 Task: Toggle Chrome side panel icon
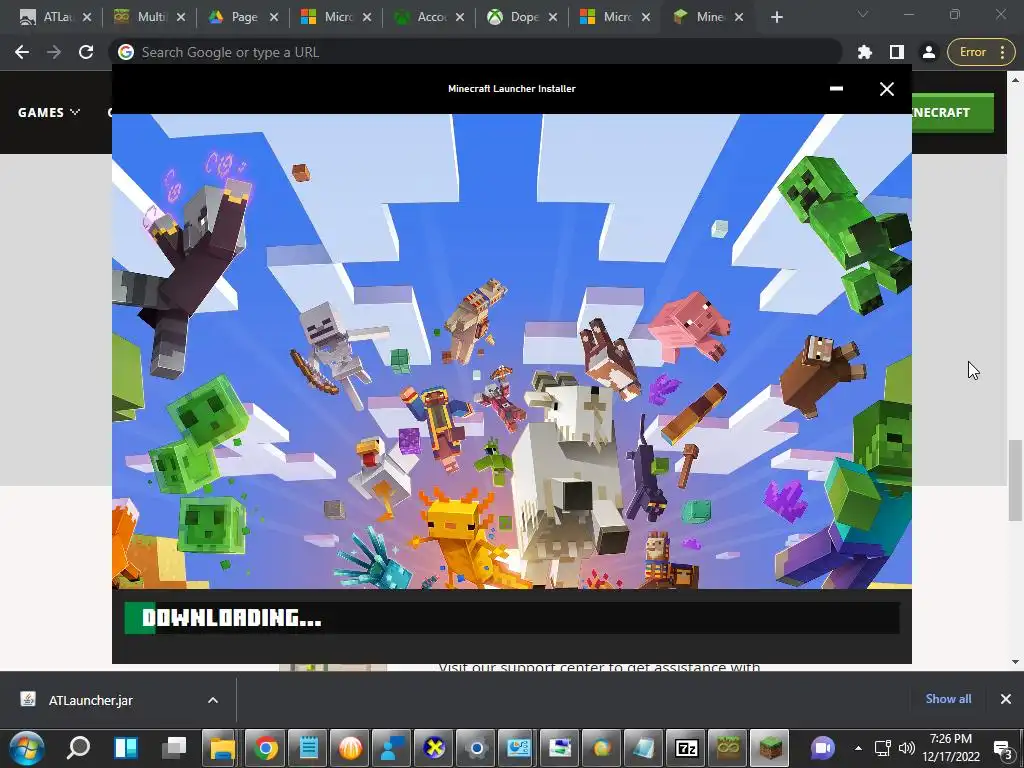(x=897, y=52)
